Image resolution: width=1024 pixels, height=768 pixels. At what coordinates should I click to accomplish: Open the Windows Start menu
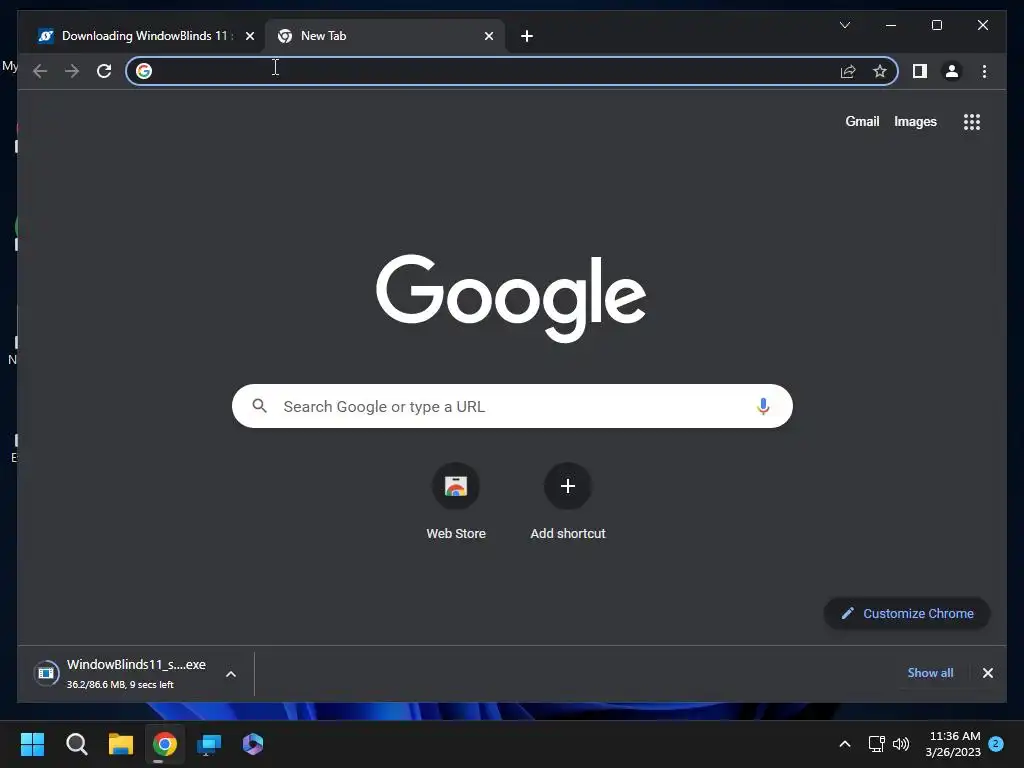pyautogui.click(x=33, y=744)
